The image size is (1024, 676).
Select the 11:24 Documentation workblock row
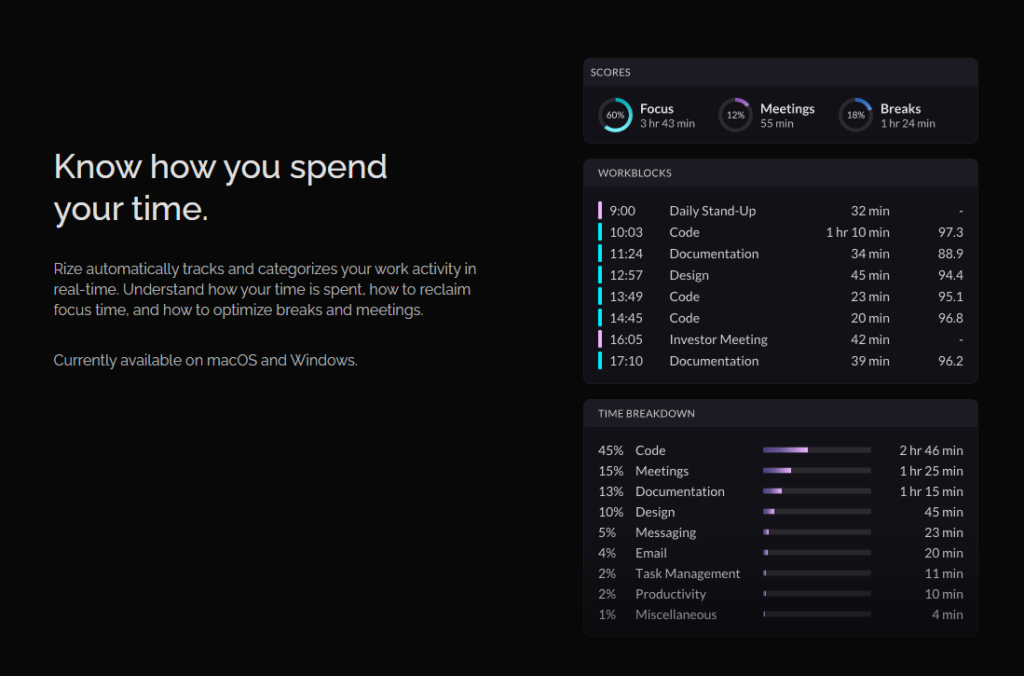click(780, 254)
